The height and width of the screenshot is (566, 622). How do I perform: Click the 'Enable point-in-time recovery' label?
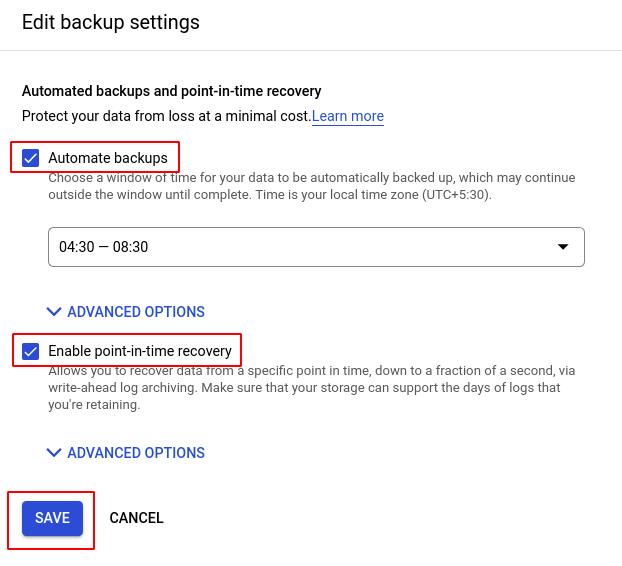coord(140,351)
